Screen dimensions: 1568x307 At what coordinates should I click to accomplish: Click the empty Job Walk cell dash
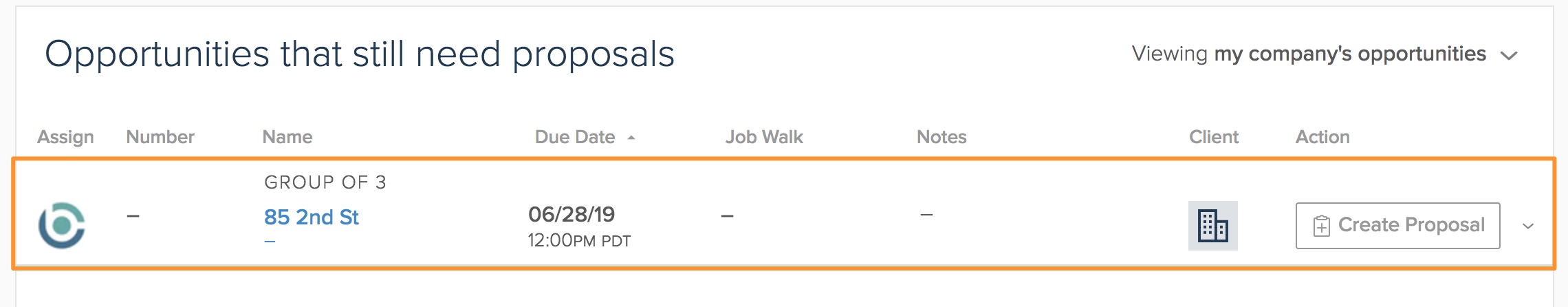click(727, 216)
